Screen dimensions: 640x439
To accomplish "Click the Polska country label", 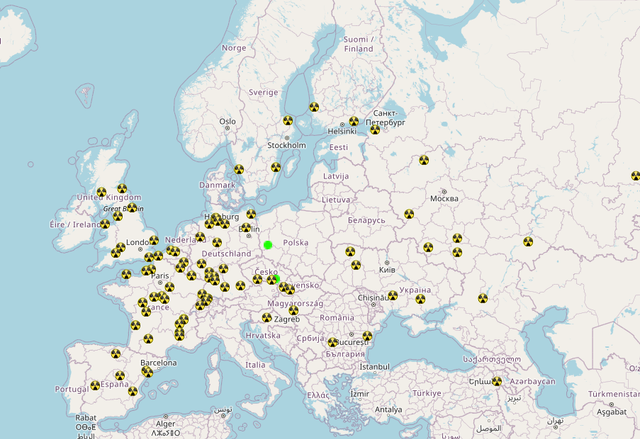I will (x=296, y=243).
